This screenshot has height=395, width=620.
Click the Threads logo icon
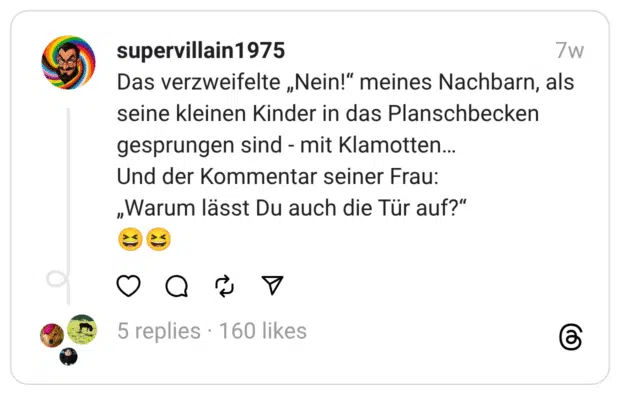pos(571,337)
